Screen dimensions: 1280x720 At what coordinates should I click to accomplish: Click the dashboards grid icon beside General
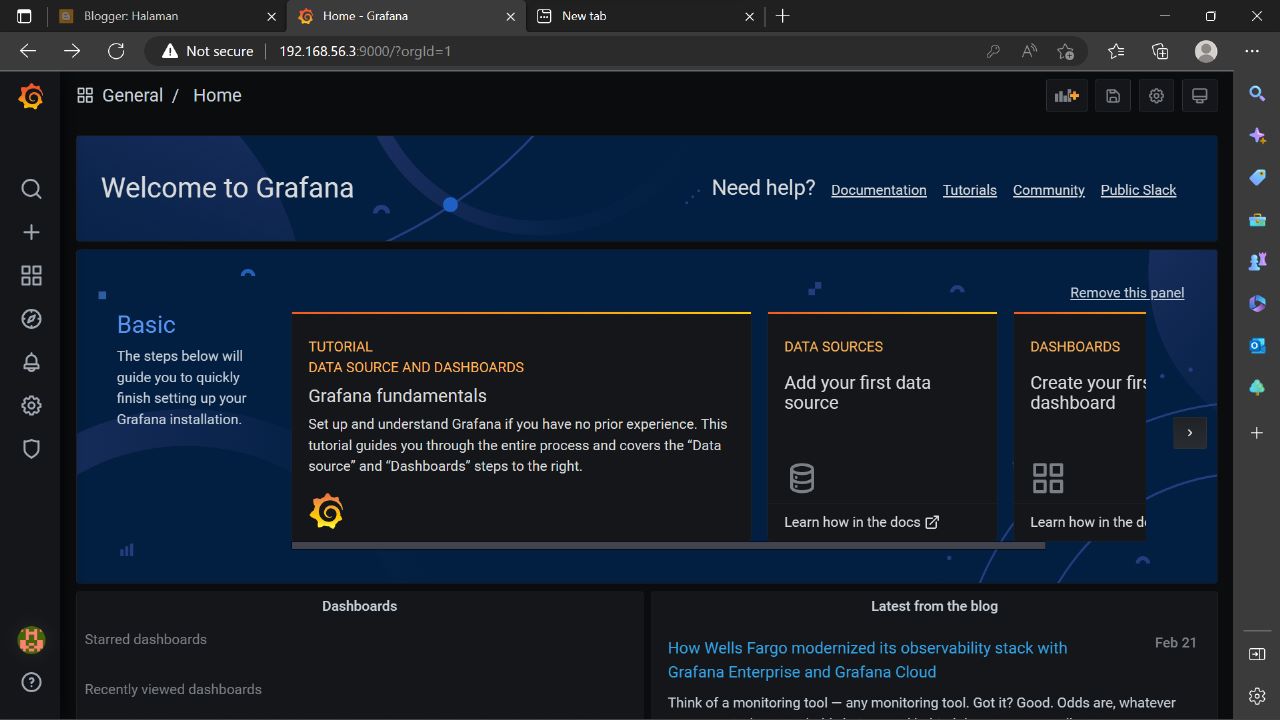[85, 95]
